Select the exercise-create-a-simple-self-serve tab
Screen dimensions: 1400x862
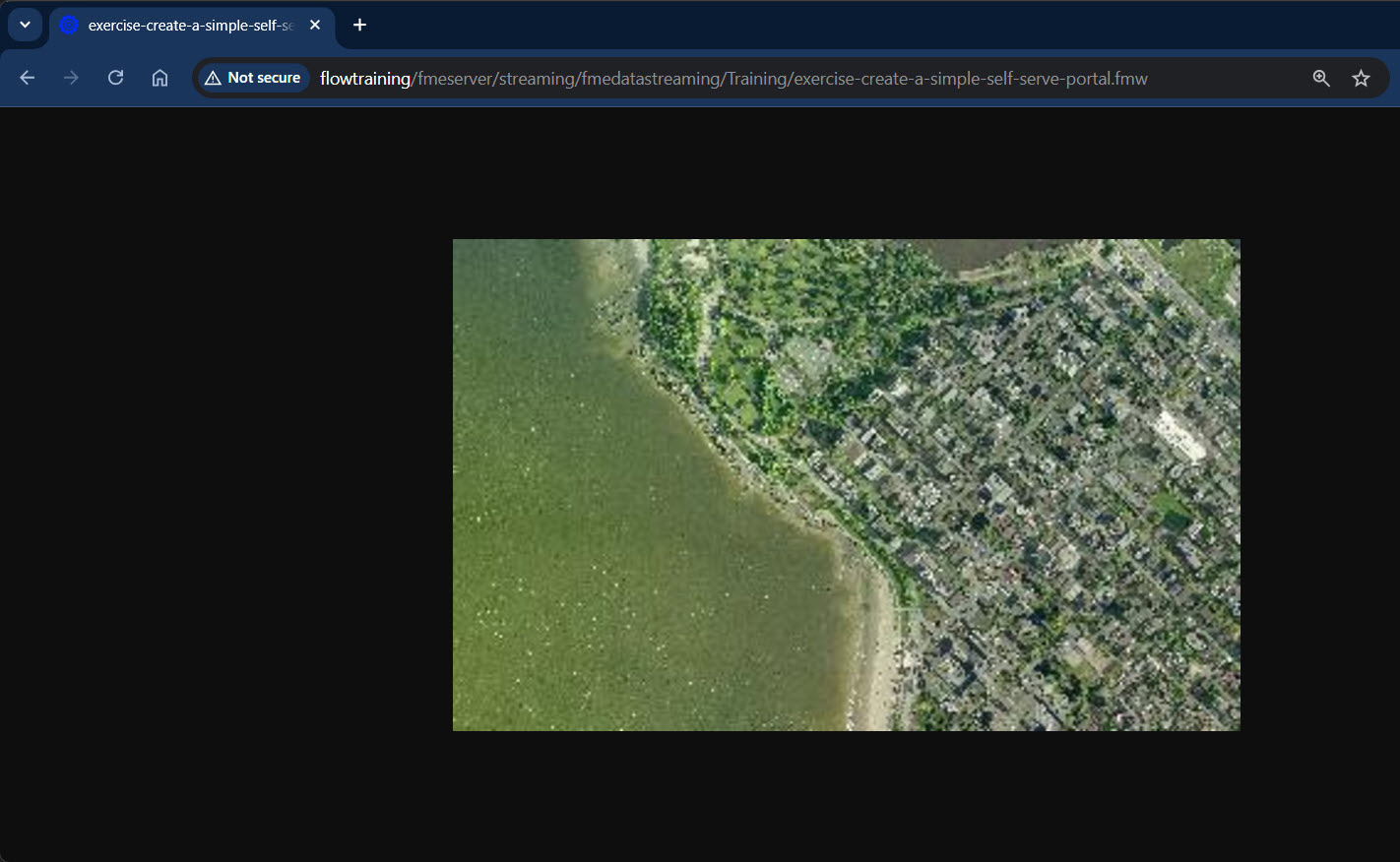[187, 25]
